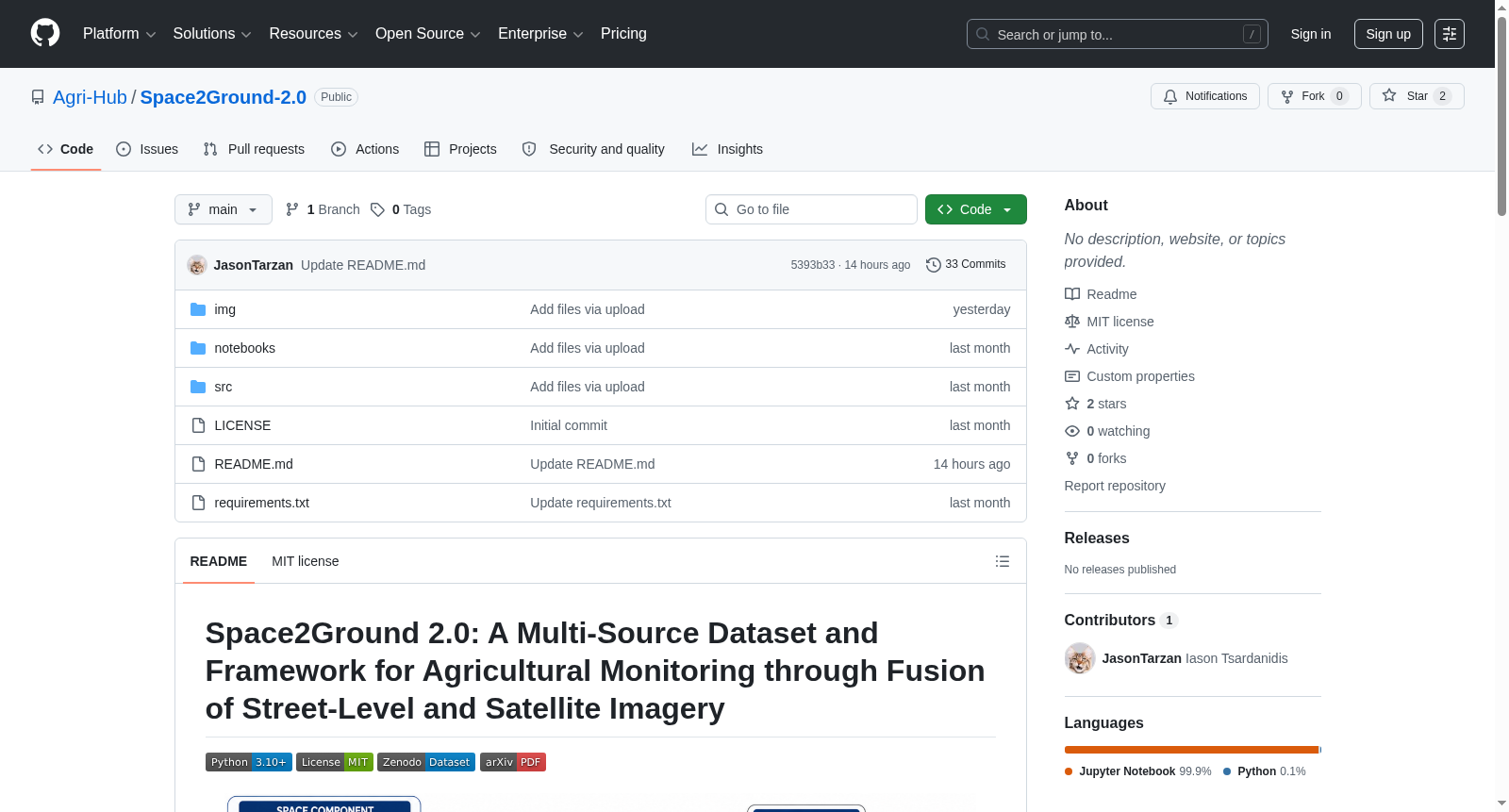Click the Jupyter Notebook 99.9% language
The height and width of the screenshot is (812, 1509).
coord(1138,771)
